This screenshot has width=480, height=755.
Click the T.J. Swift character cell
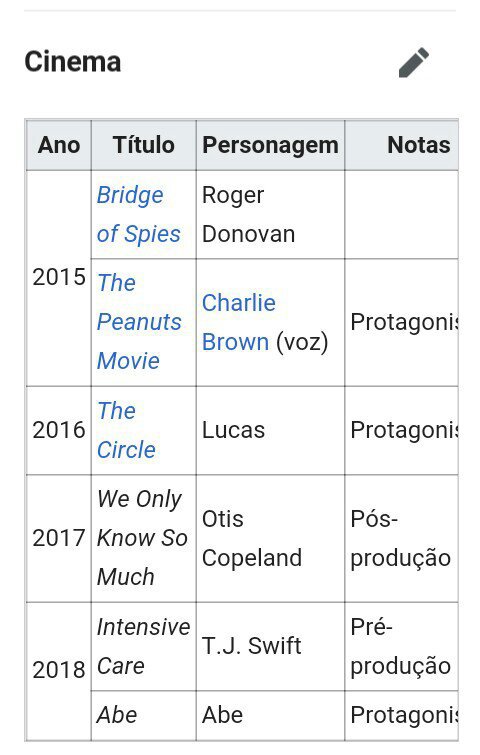[270, 647]
